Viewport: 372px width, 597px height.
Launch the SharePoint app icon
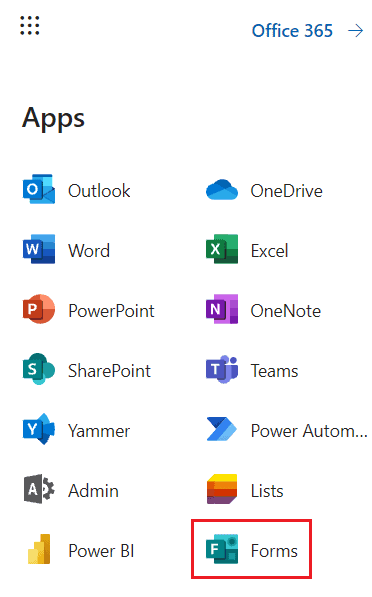tap(39, 369)
